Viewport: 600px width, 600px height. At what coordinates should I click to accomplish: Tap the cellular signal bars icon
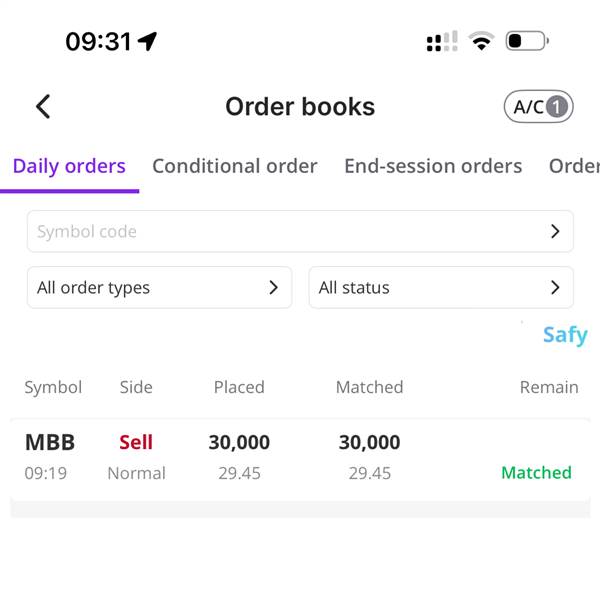coord(442,41)
